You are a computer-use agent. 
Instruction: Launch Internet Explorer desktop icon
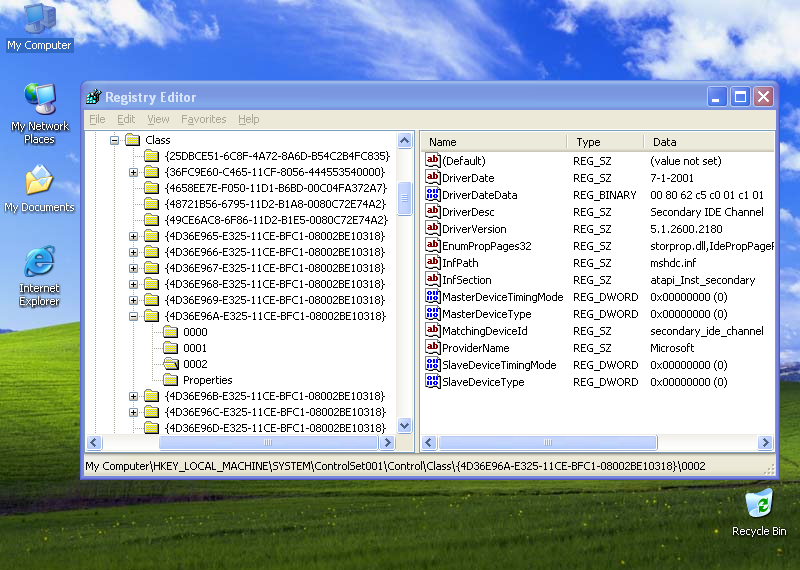39,276
